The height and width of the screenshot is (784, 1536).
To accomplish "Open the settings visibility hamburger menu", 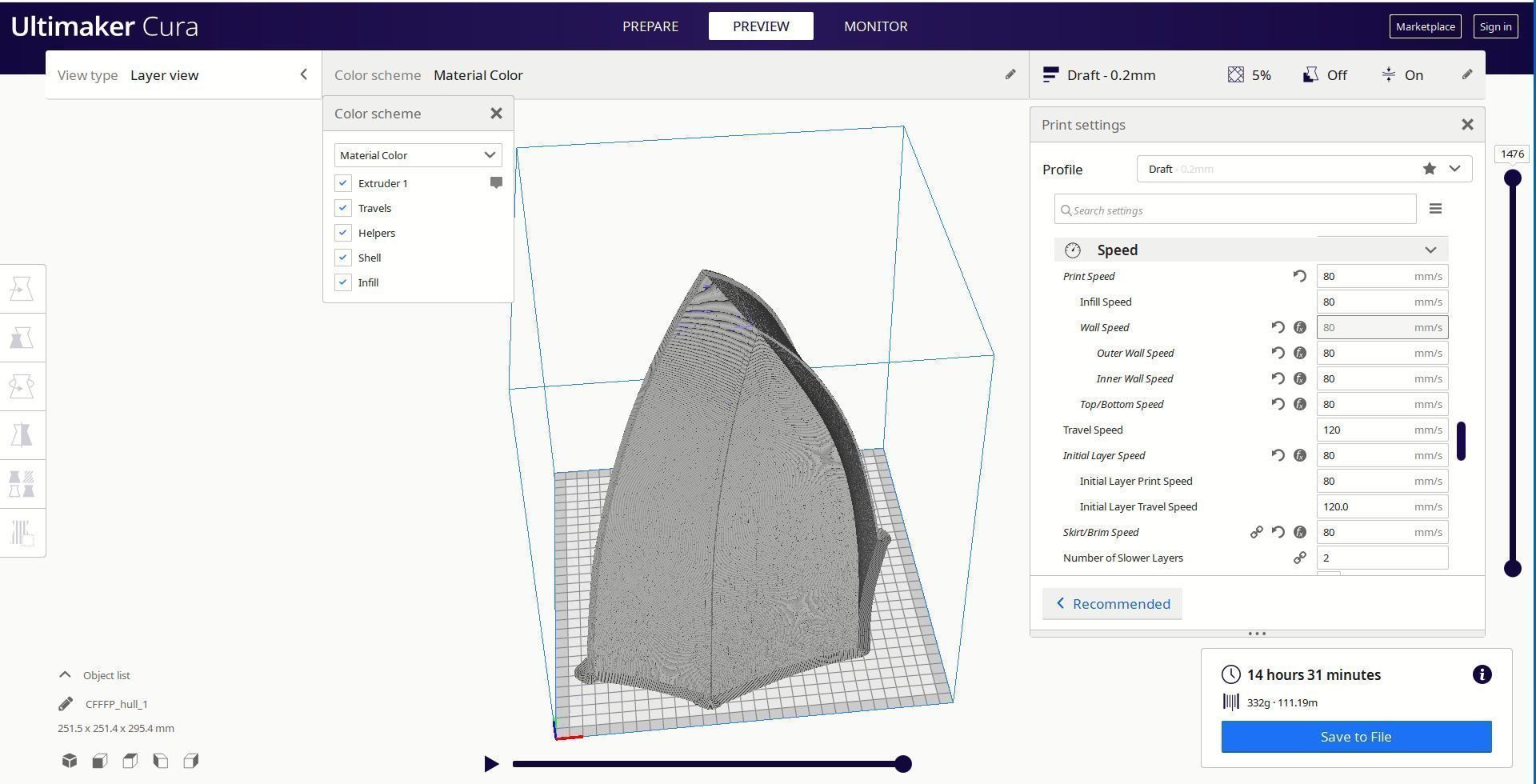I will (1436, 209).
